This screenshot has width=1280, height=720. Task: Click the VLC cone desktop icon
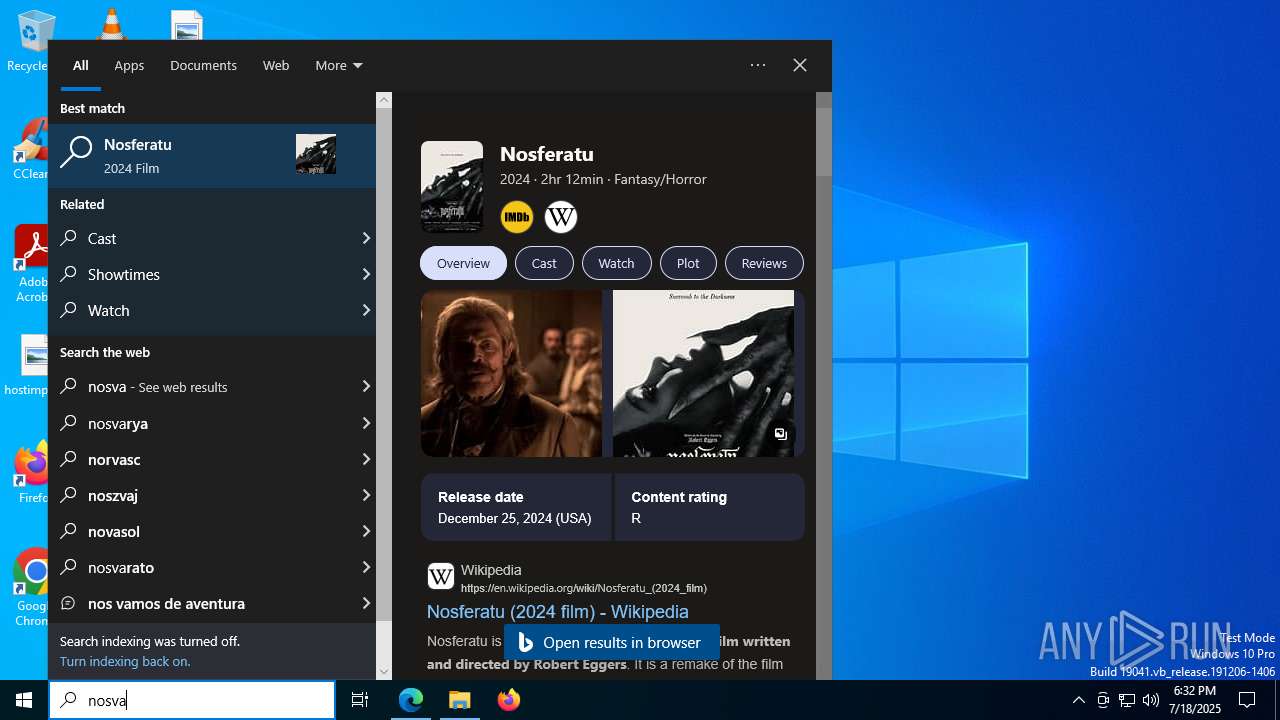tap(111, 24)
